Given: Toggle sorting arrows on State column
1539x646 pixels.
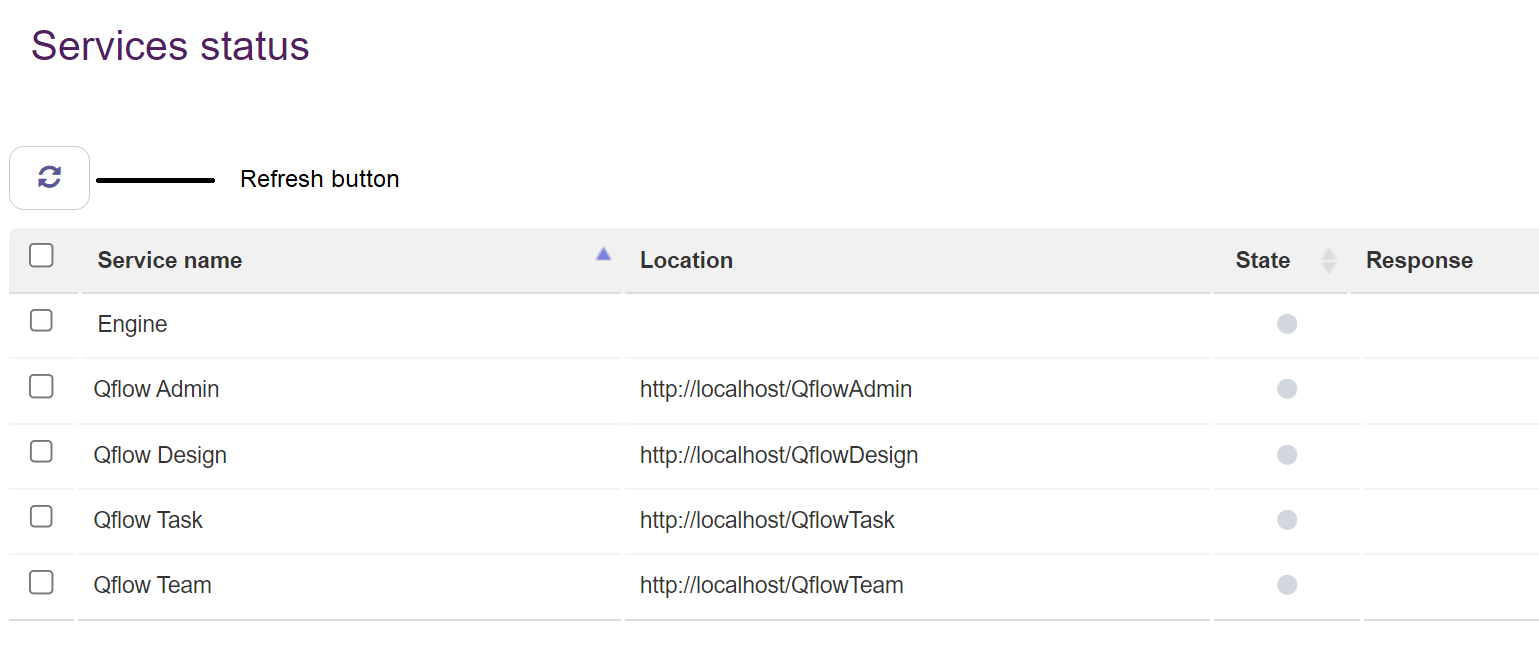Looking at the screenshot, I should click(1328, 261).
